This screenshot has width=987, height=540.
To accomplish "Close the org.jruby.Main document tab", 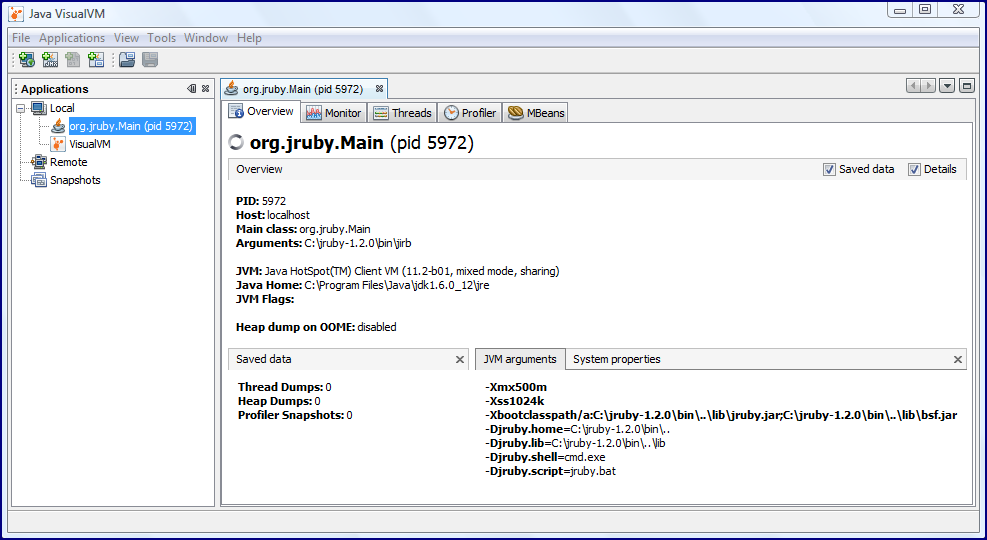I will coord(379,89).
